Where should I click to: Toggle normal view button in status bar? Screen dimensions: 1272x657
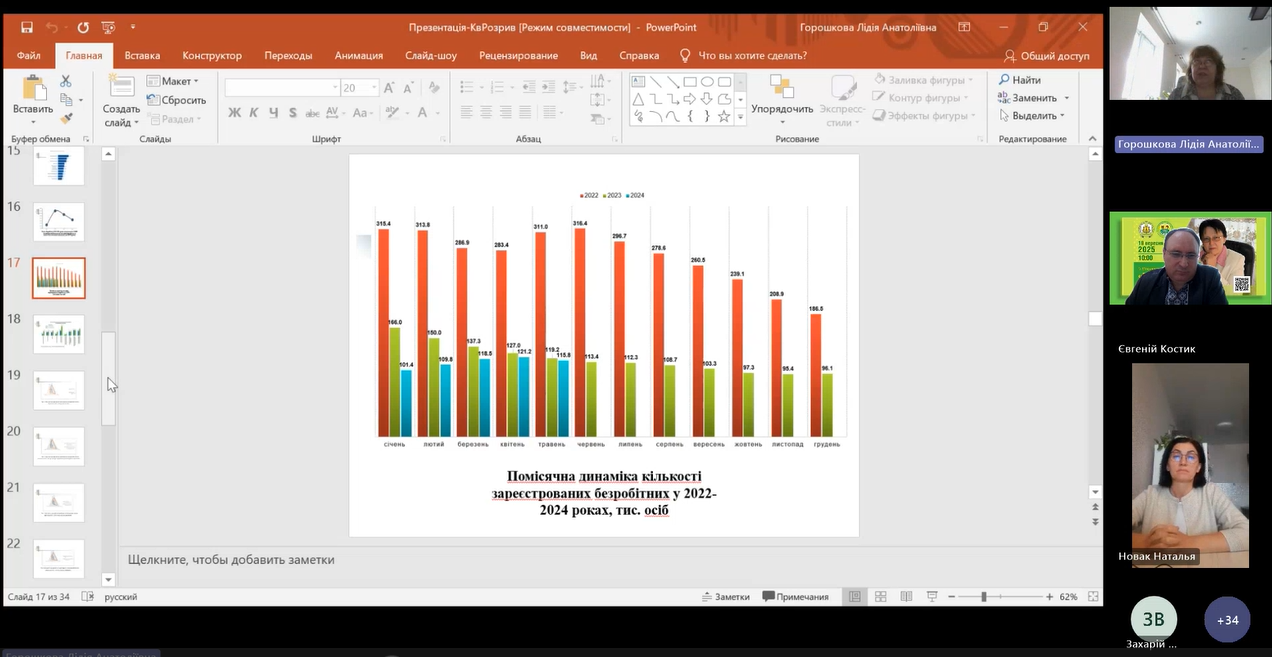[x=855, y=597]
